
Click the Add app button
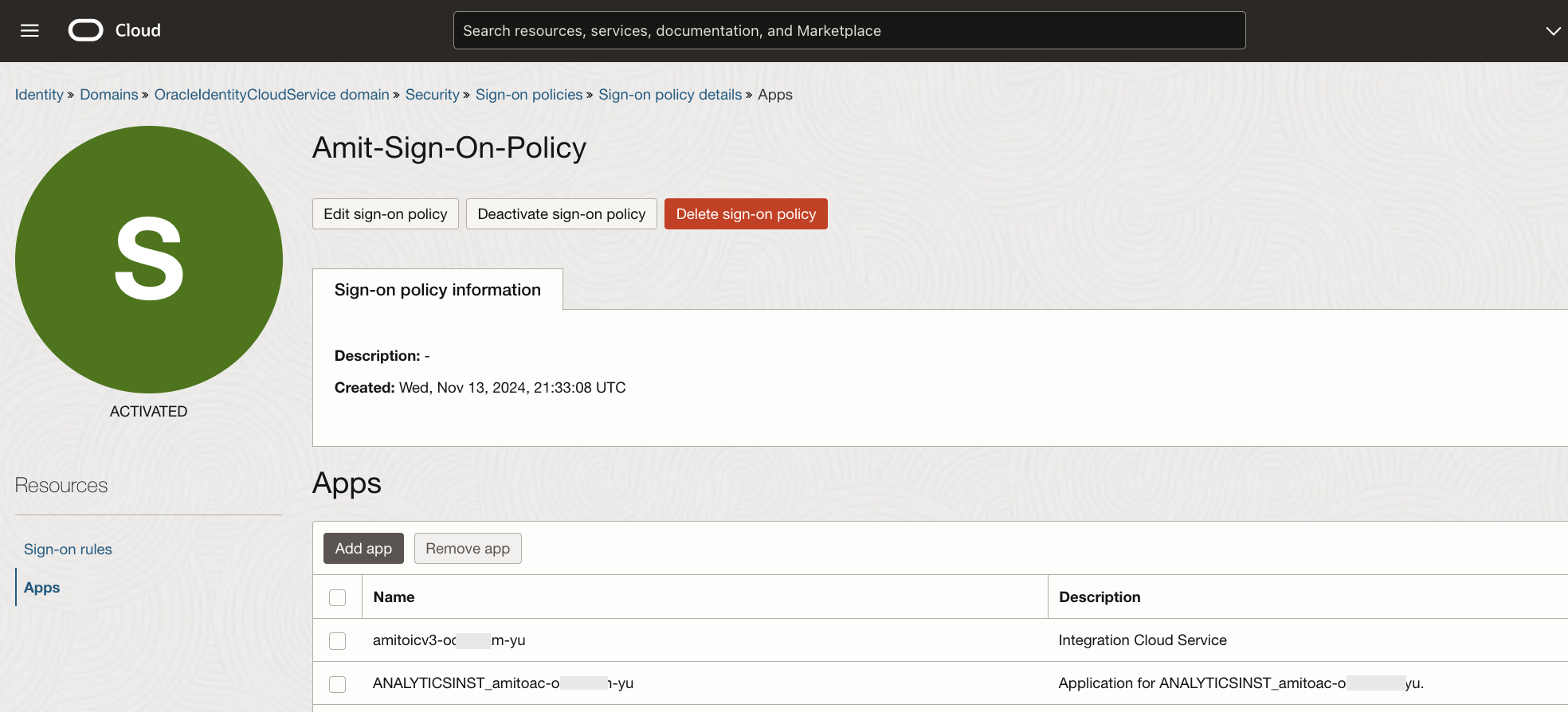click(363, 549)
